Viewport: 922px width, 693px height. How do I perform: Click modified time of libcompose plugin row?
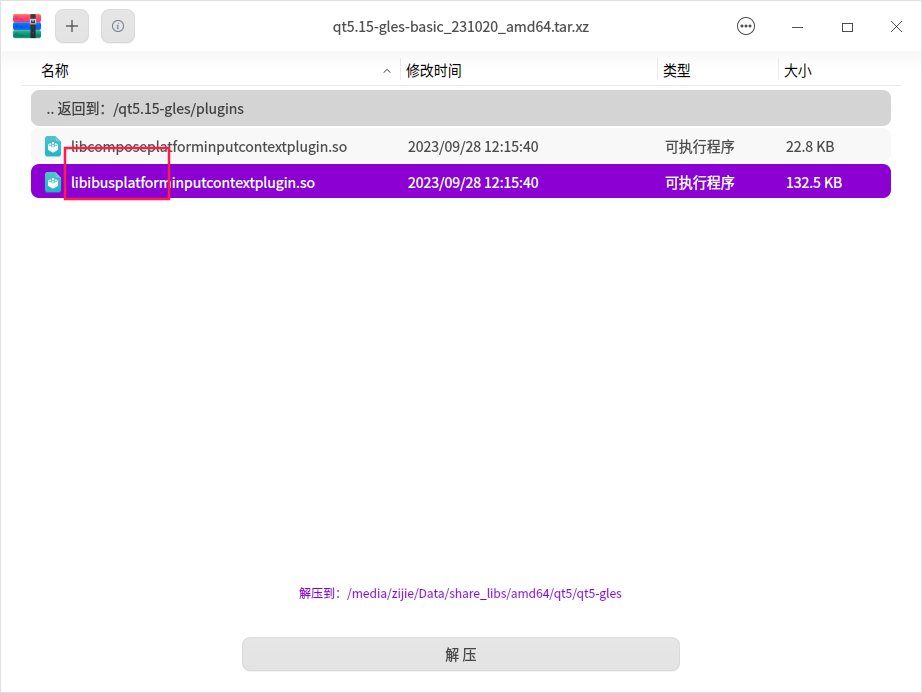(x=473, y=146)
